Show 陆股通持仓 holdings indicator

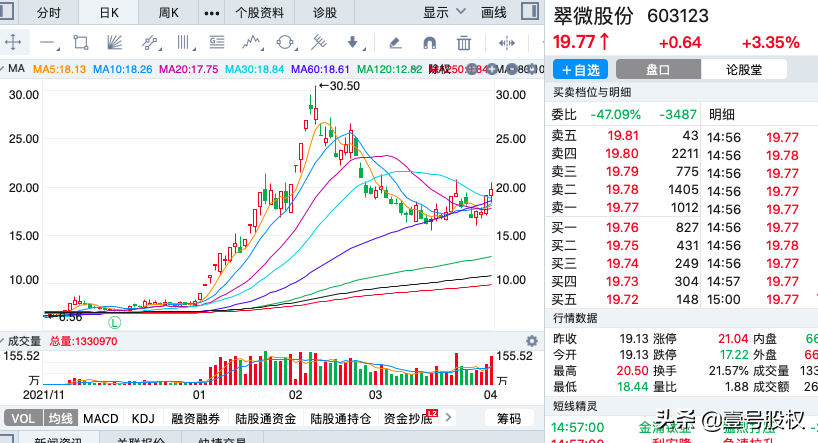340,418
